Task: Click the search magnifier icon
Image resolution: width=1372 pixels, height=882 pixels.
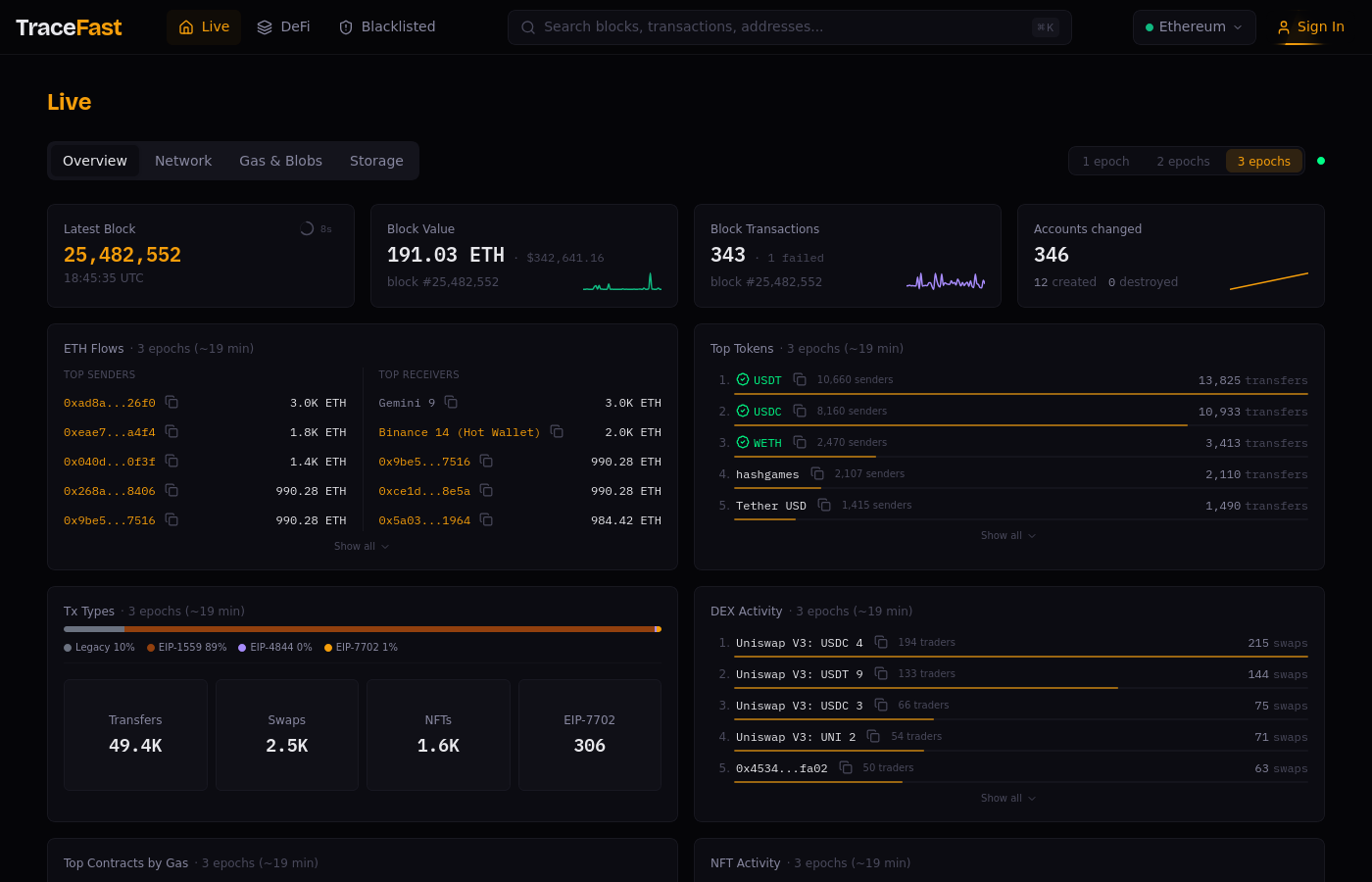Action: tap(528, 27)
